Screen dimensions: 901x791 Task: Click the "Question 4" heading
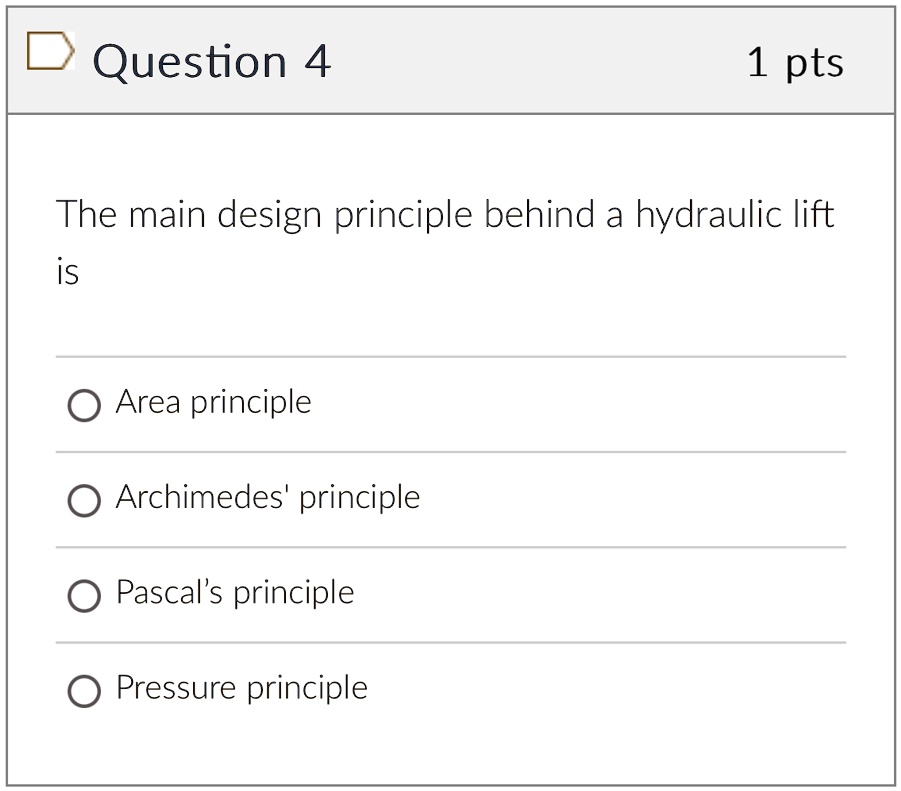(211, 62)
